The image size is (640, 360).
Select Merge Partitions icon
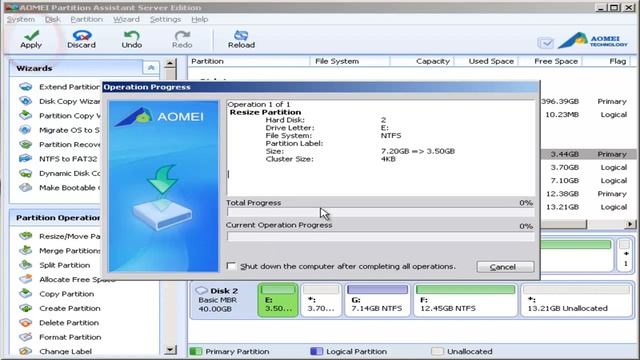click(x=25, y=250)
